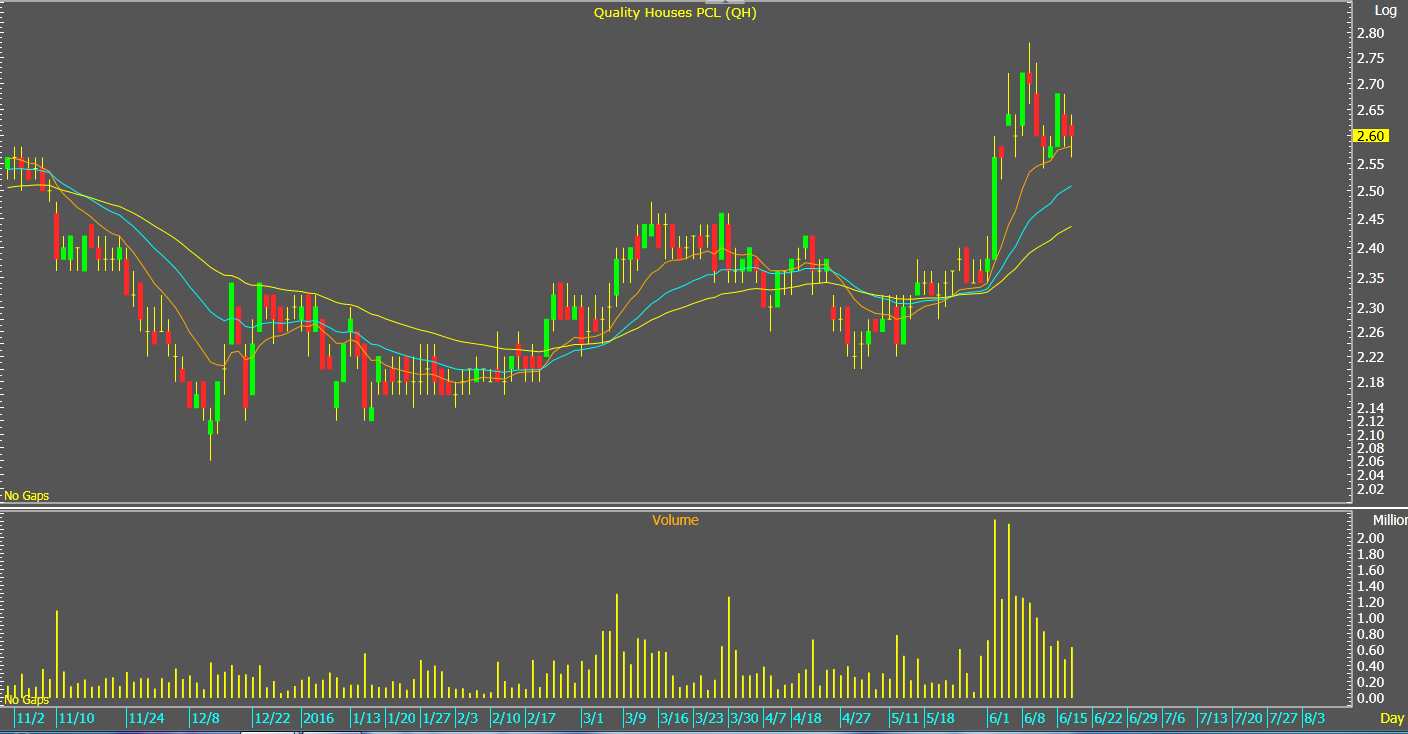This screenshot has height=734, width=1408.
Task: Select the 5/18 date marker
Action: coord(940,718)
